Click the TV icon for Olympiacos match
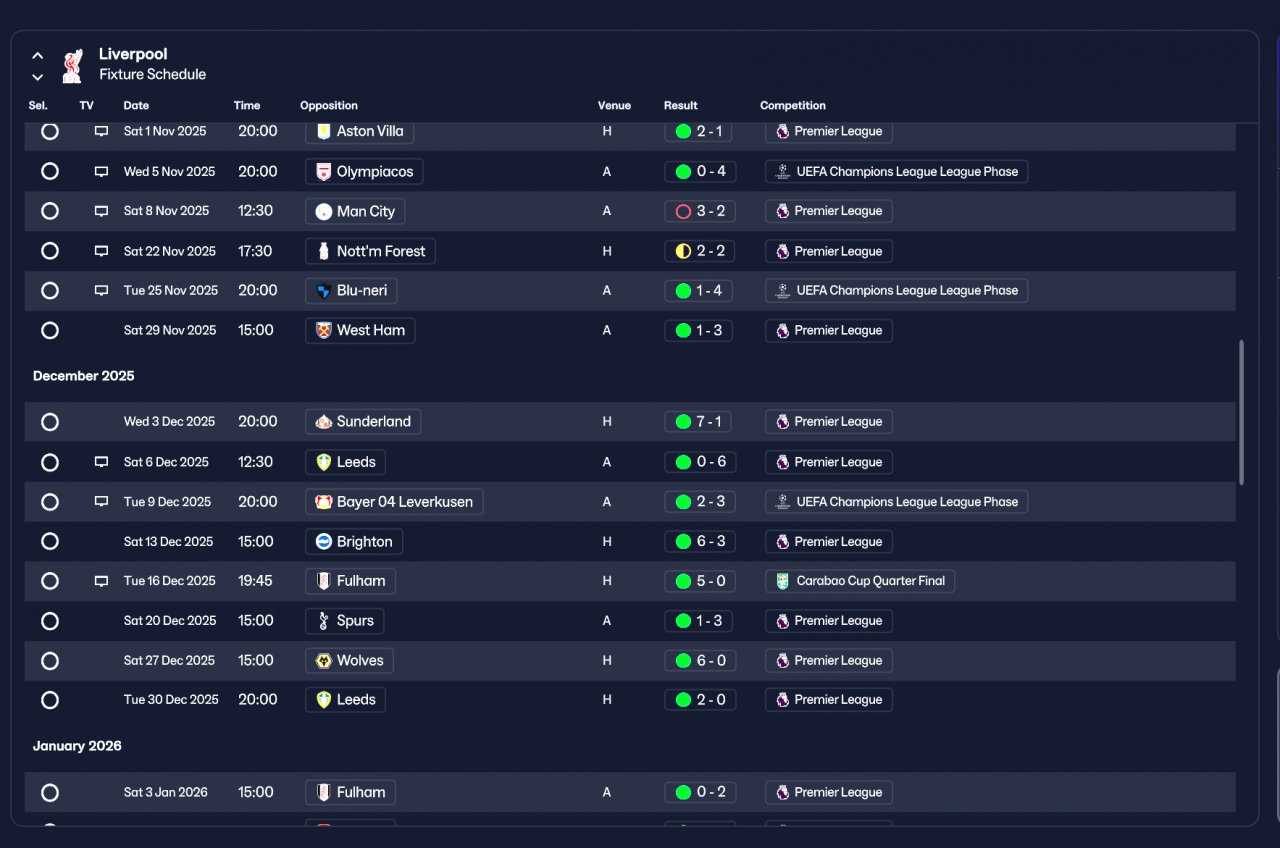This screenshot has height=848, width=1280. click(x=101, y=172)
